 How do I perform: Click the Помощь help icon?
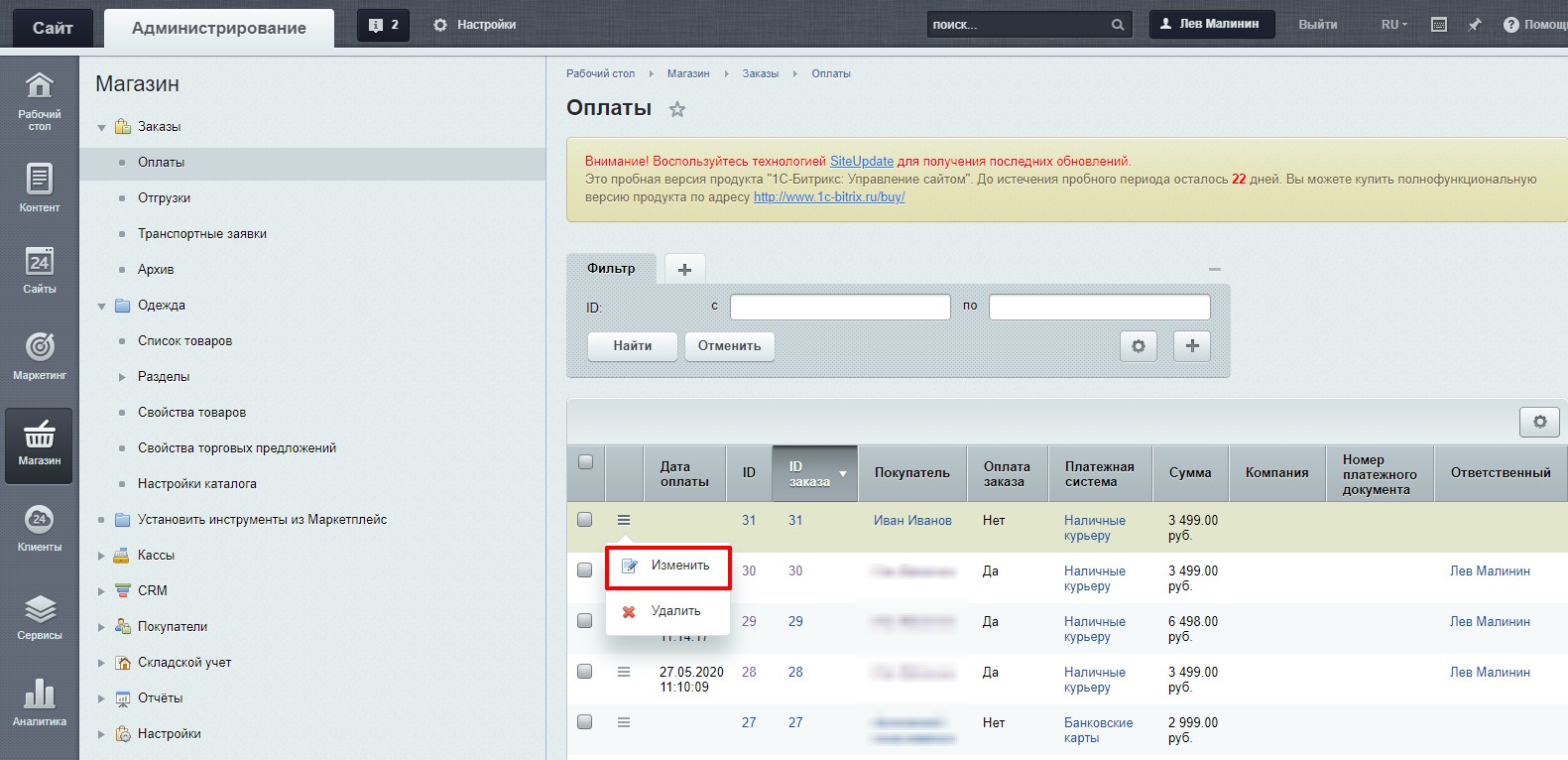click(x=1510, y=25)
